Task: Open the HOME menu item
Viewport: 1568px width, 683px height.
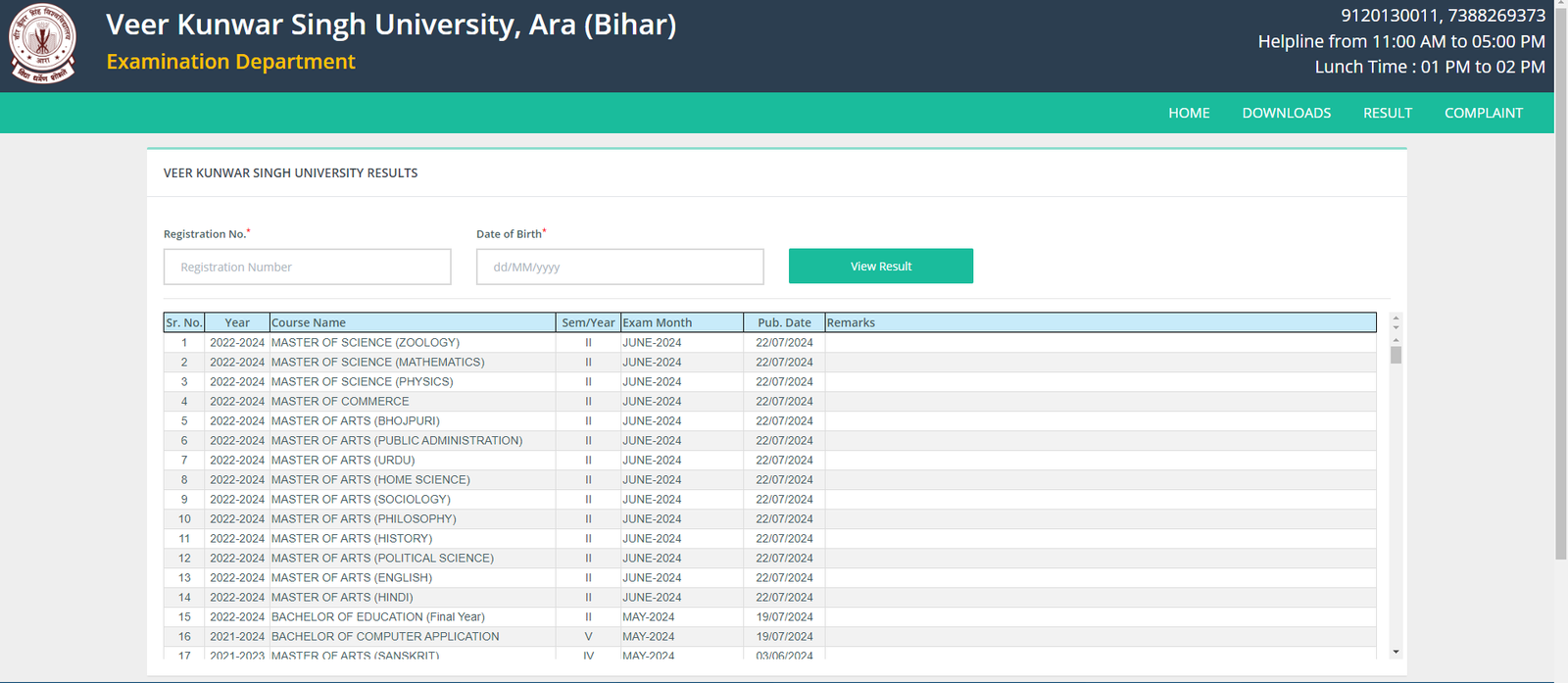Action: click(x=1188, y=113)
